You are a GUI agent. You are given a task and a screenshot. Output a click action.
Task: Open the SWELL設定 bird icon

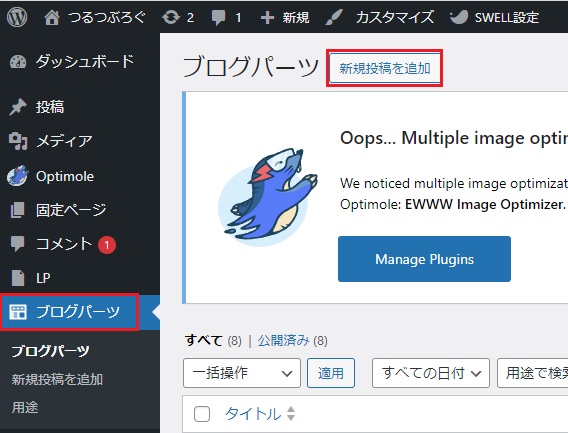pos(459,17)
